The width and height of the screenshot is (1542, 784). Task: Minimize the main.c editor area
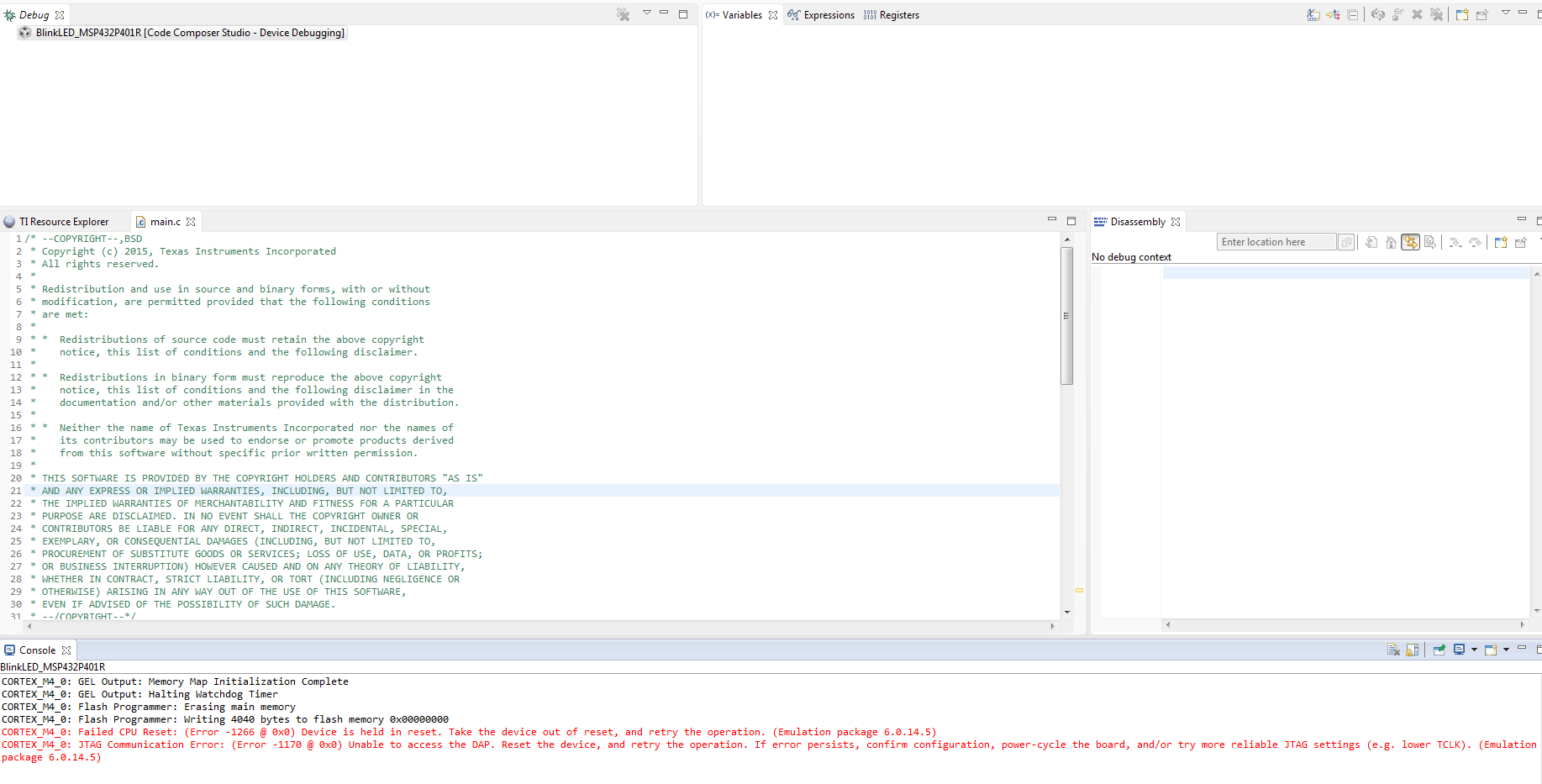(1052, 219)
